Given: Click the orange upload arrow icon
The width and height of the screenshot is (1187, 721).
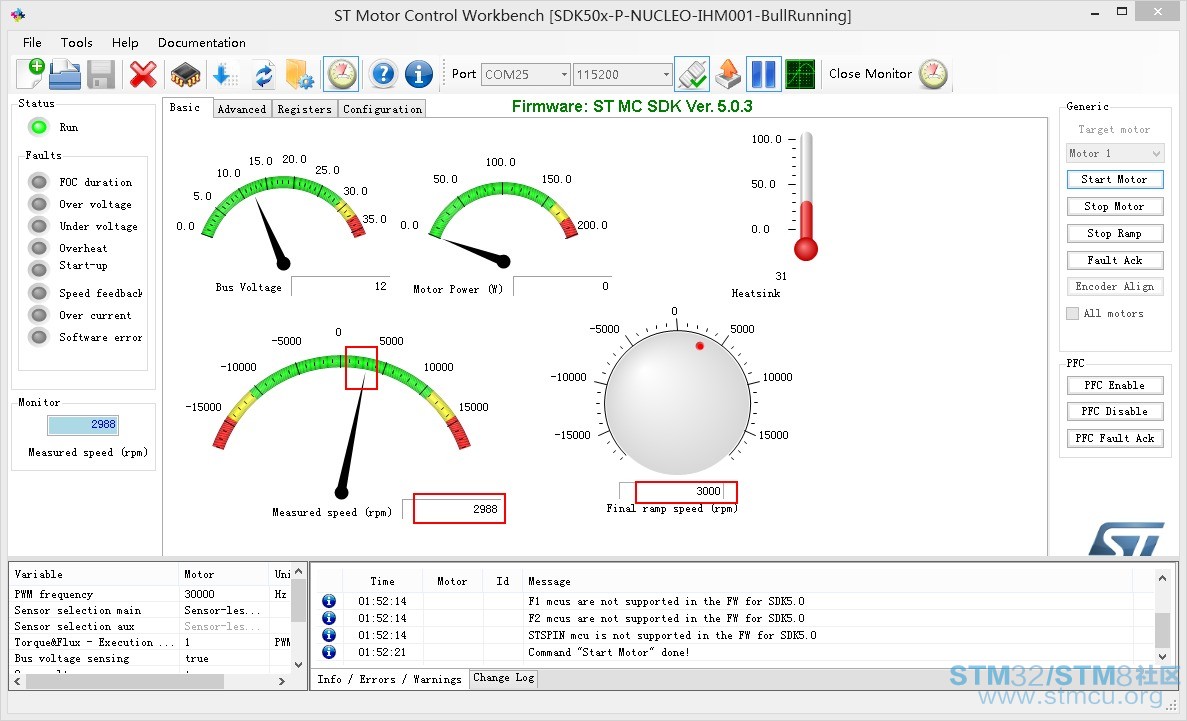Looking at the screenshot, I should 728,74.
